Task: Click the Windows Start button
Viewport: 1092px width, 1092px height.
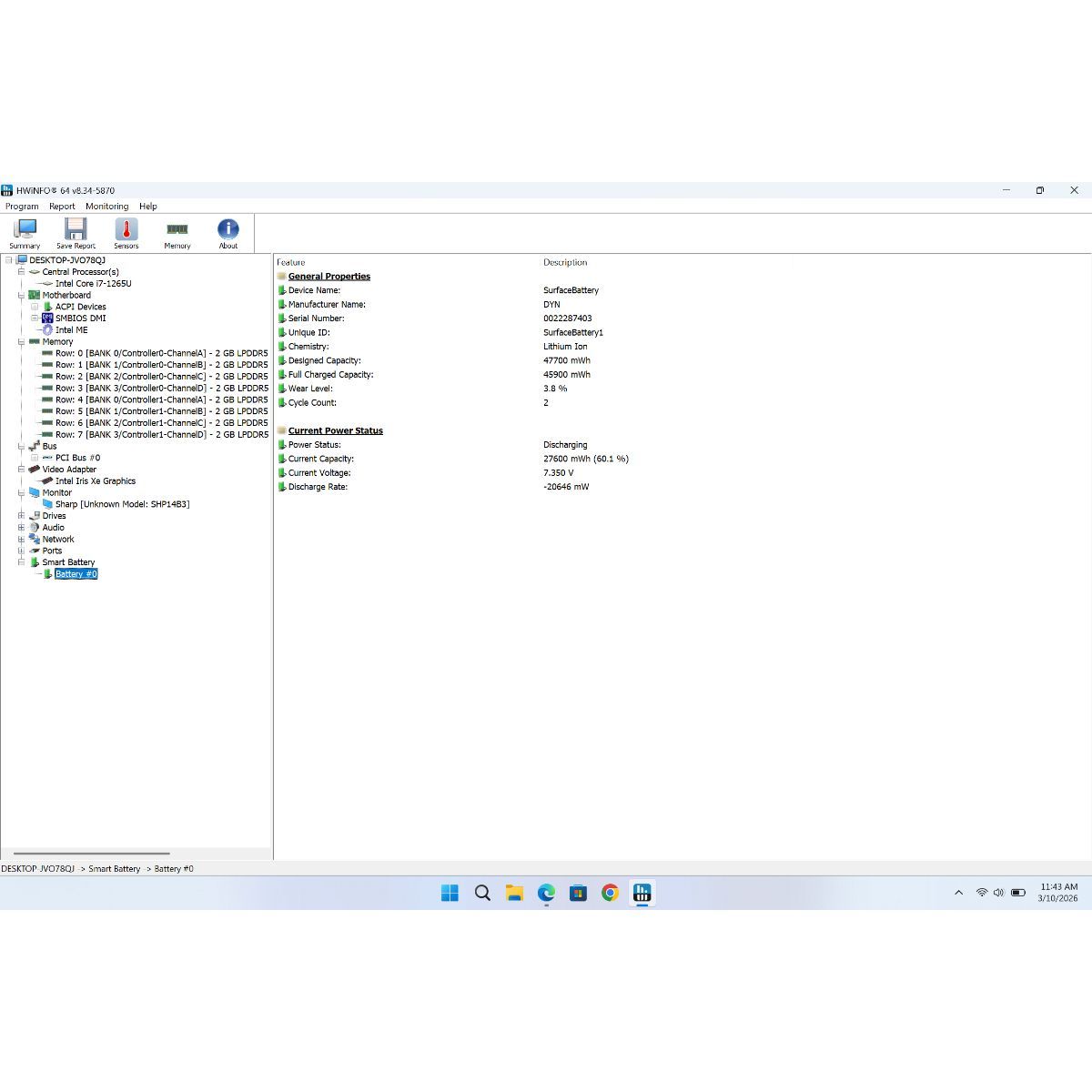Action: (450, 893)
